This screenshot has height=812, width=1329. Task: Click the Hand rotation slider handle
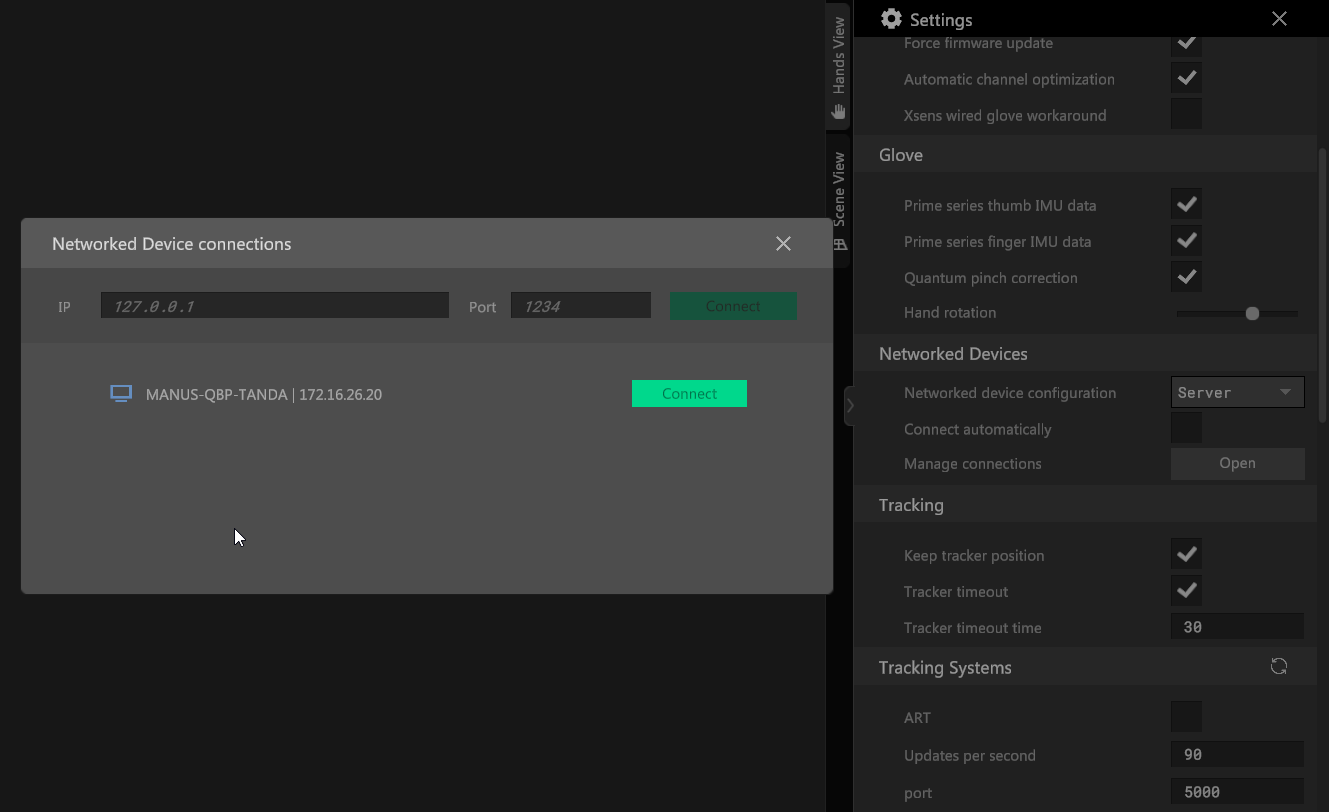pos(1252,314)
